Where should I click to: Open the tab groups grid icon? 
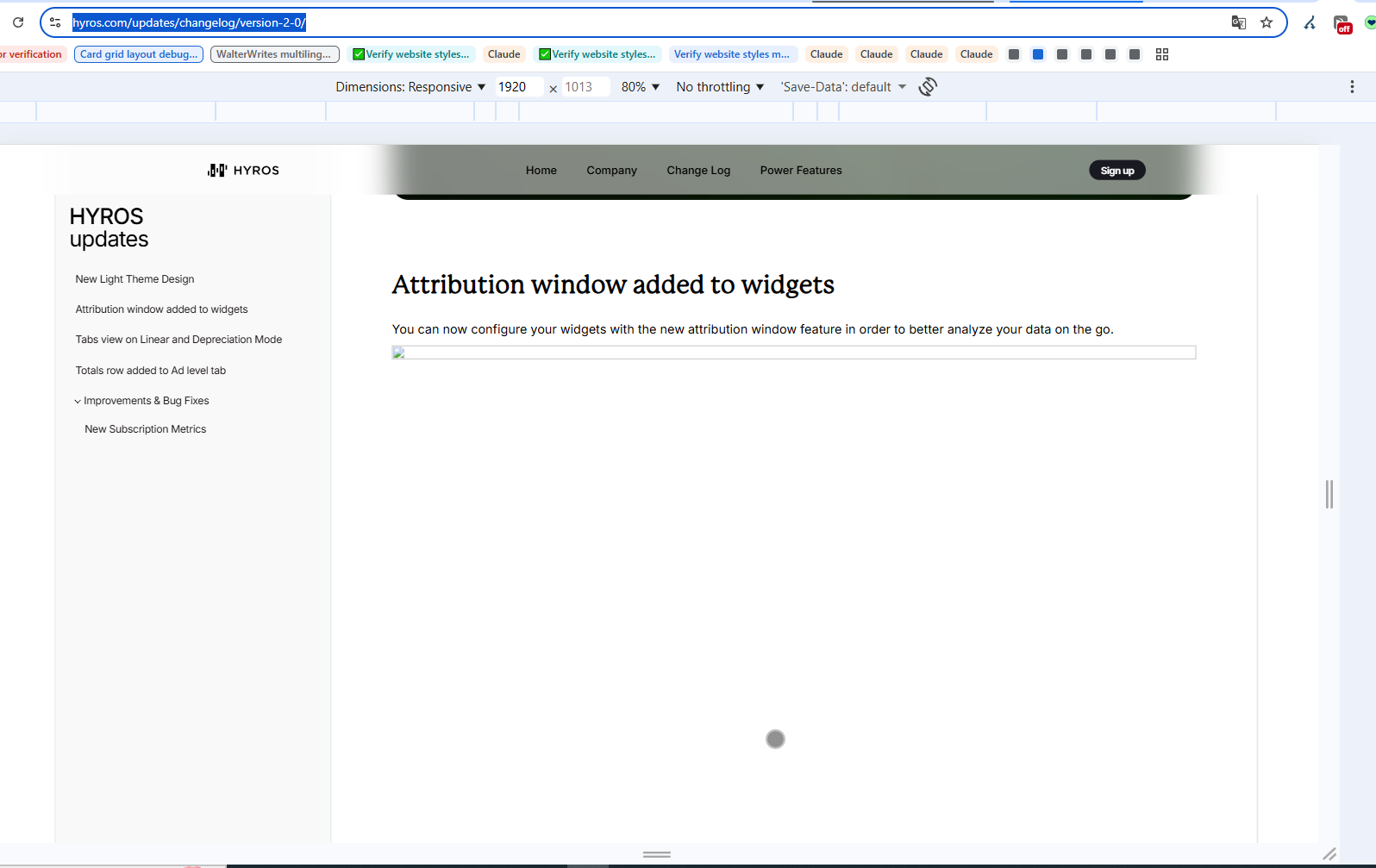[1162, 54]
